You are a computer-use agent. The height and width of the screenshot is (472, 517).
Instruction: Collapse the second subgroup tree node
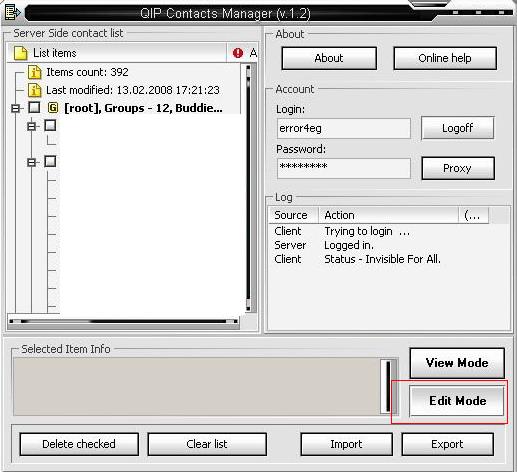tap(31, 162)
